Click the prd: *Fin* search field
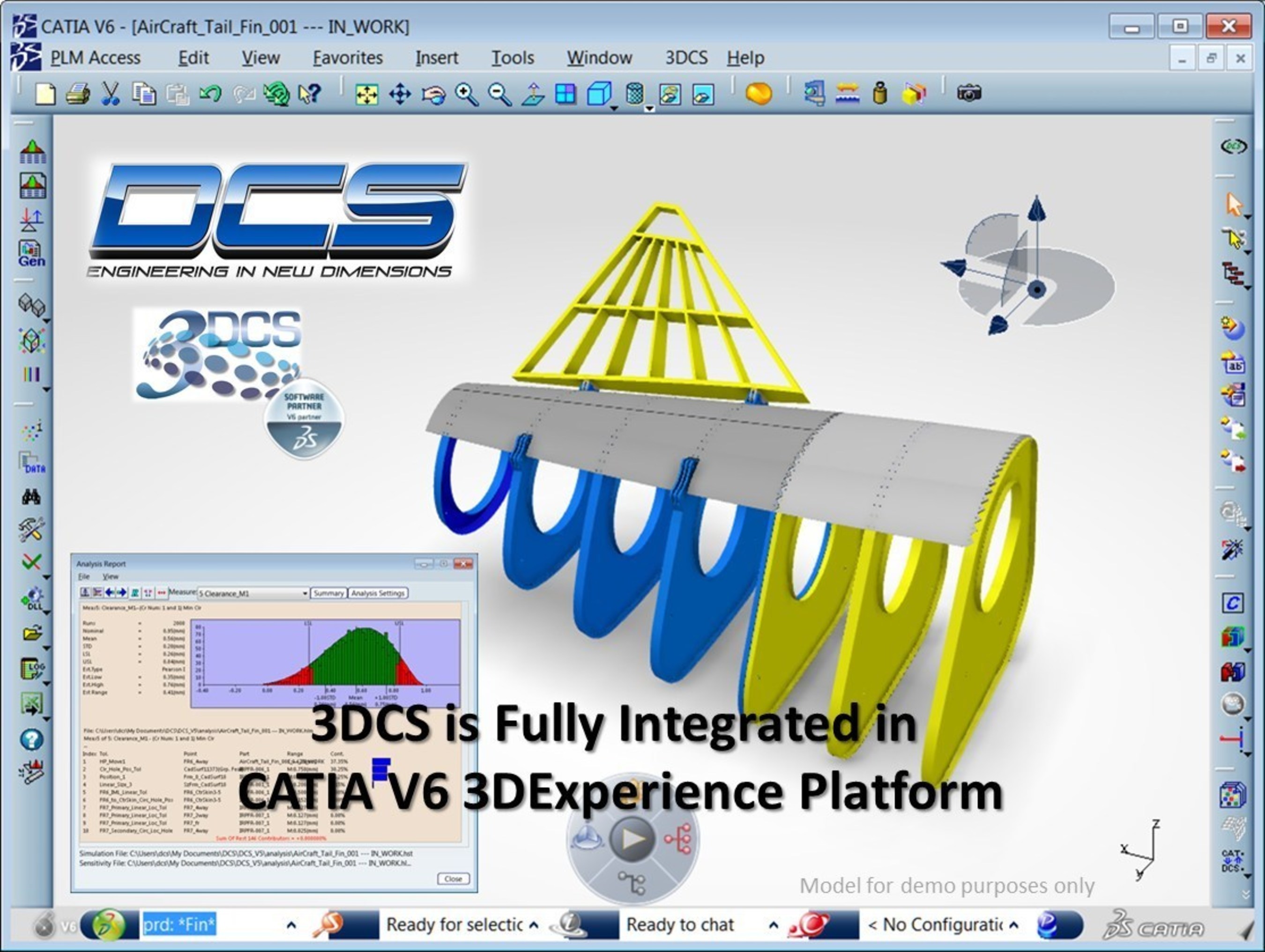 pos(179,924)
